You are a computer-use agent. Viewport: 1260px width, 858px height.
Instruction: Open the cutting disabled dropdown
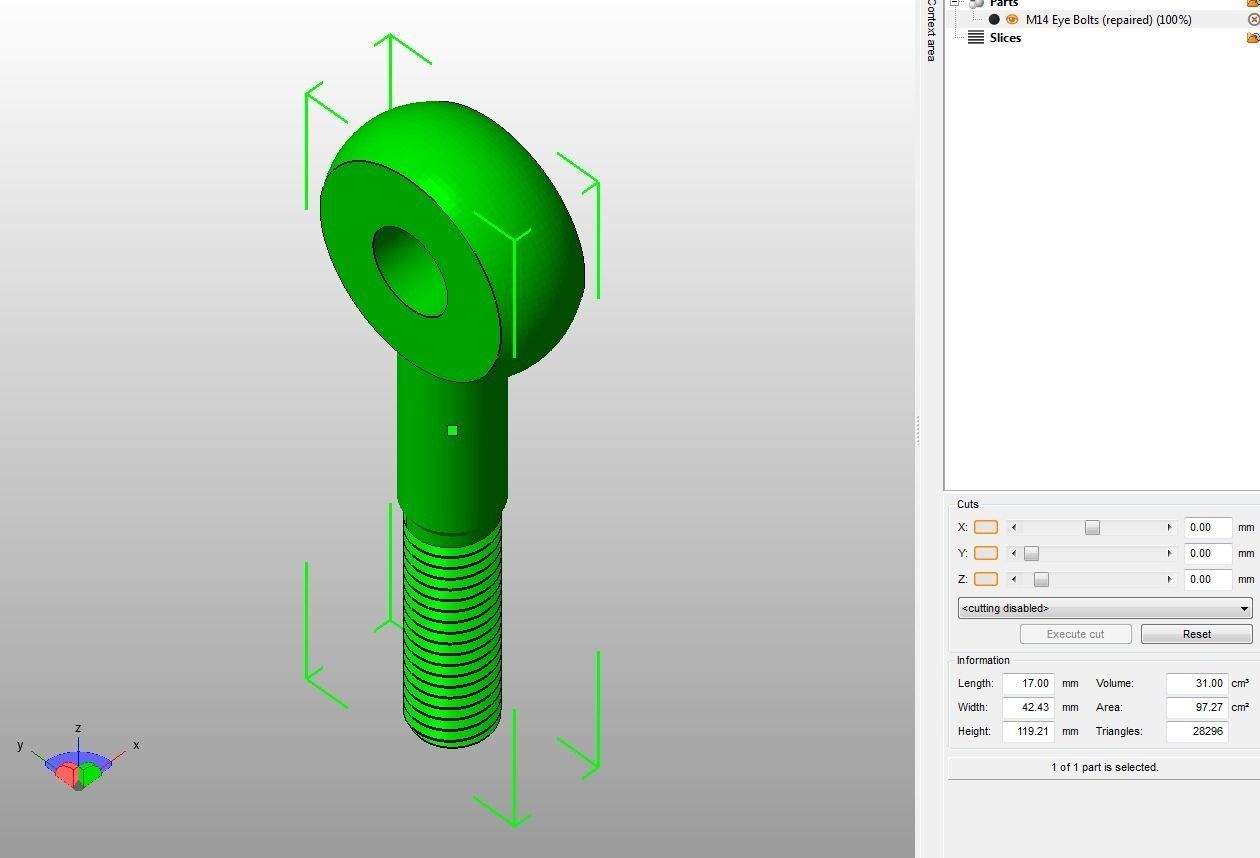[x=1105, y=608]
